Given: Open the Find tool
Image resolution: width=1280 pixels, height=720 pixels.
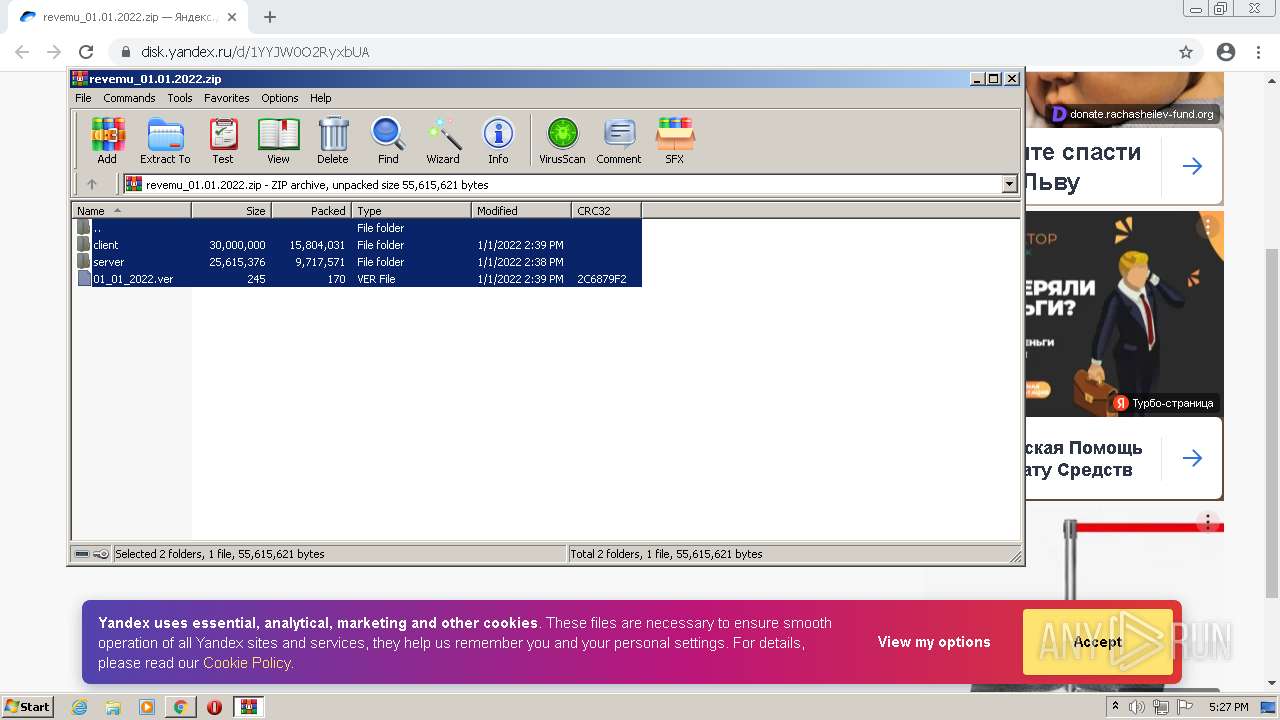Looking at the screenshot, I should point(388,140).
